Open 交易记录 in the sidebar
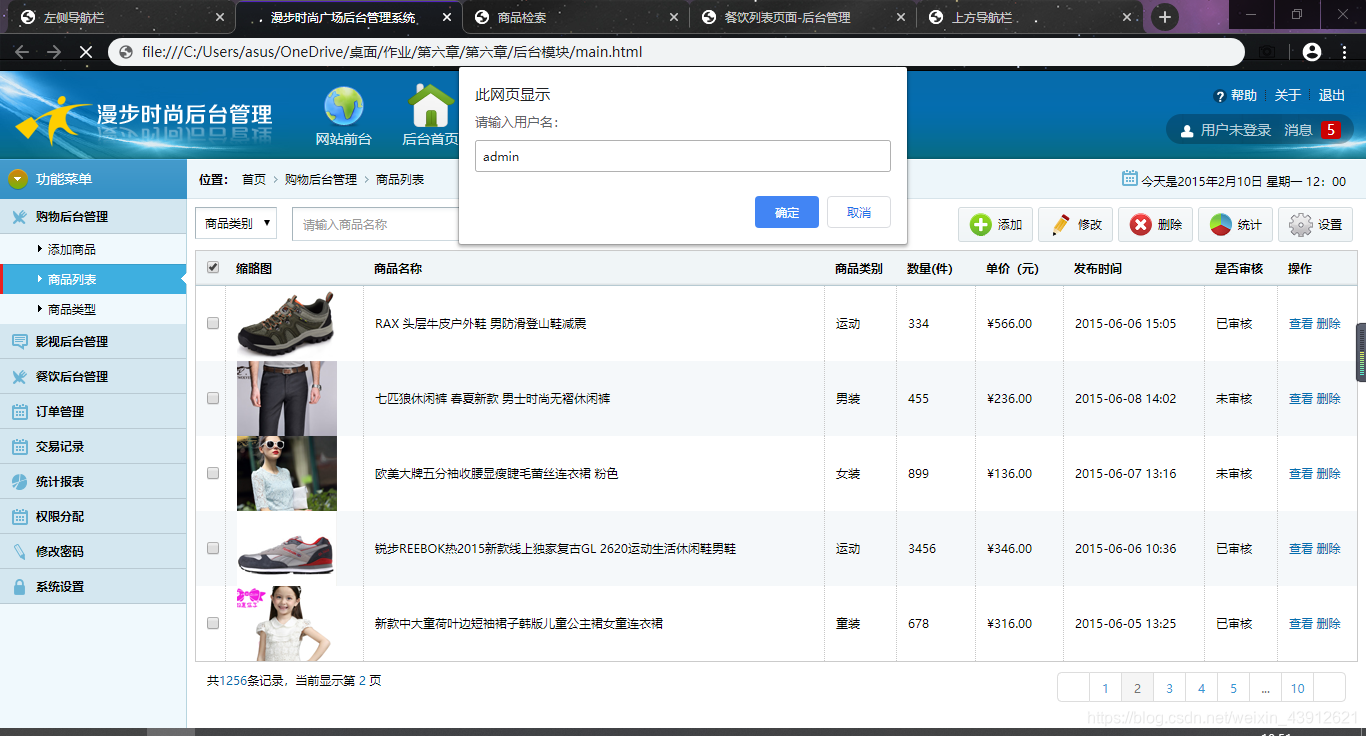The height and width of the screenshot is (736, 1366). (x=93, y=446)
